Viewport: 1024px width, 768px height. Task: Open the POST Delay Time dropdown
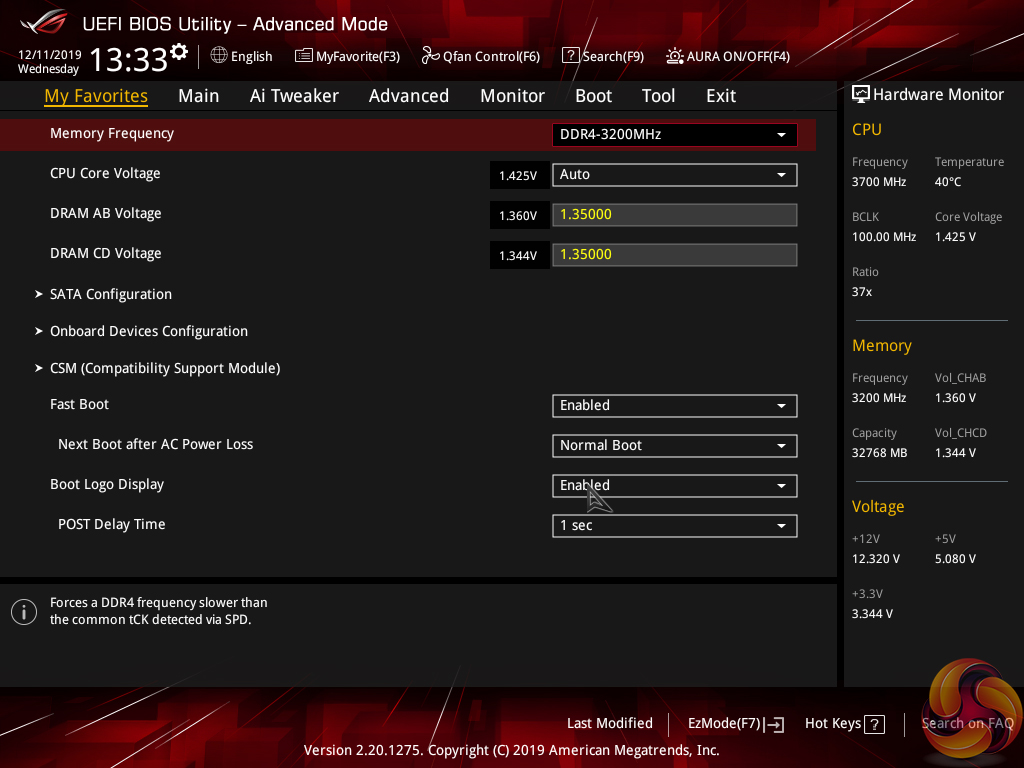[674, 525]
